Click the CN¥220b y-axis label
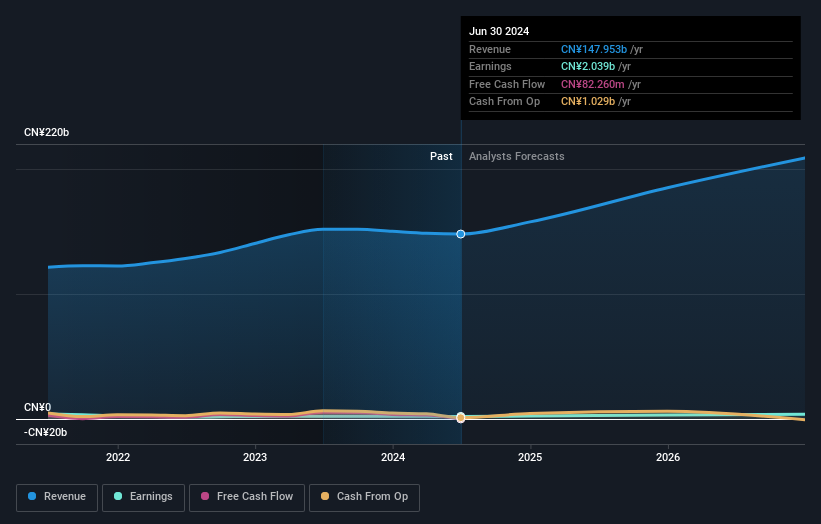 pos(47,132)
